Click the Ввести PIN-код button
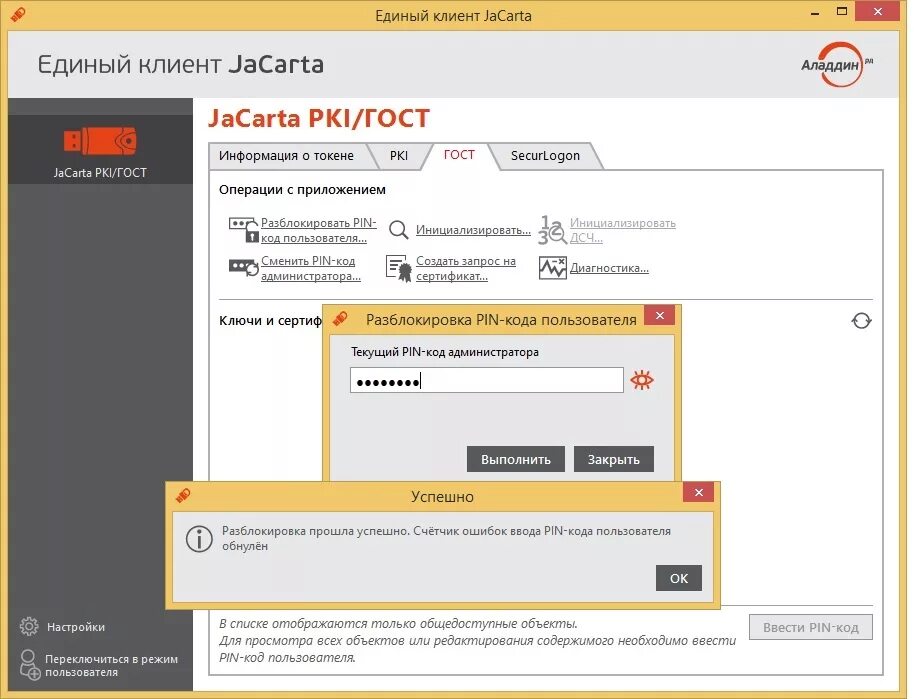914x699 pixels. [x=811, y=627]
